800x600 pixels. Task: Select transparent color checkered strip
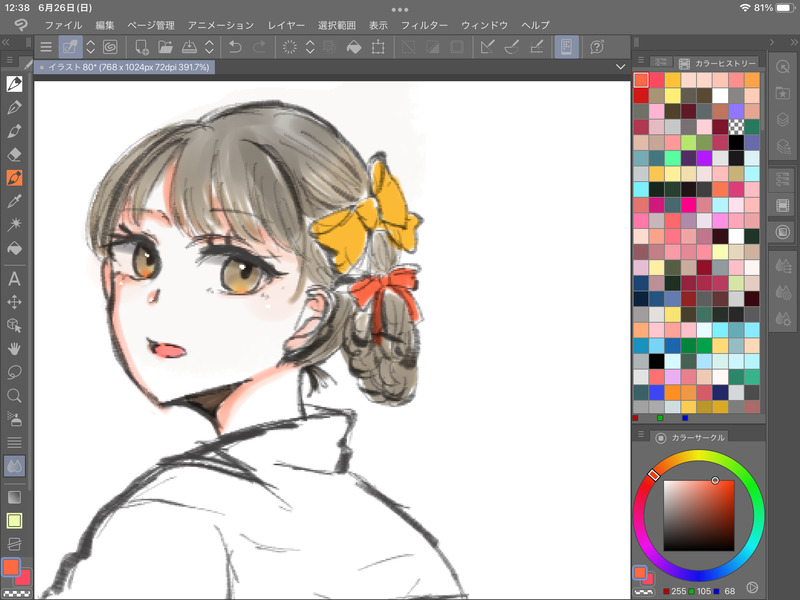[16, 594]
